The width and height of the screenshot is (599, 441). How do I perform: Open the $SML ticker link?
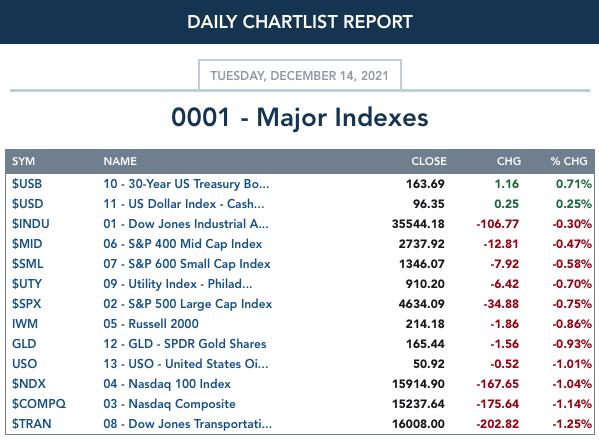(x=27, y=264)
